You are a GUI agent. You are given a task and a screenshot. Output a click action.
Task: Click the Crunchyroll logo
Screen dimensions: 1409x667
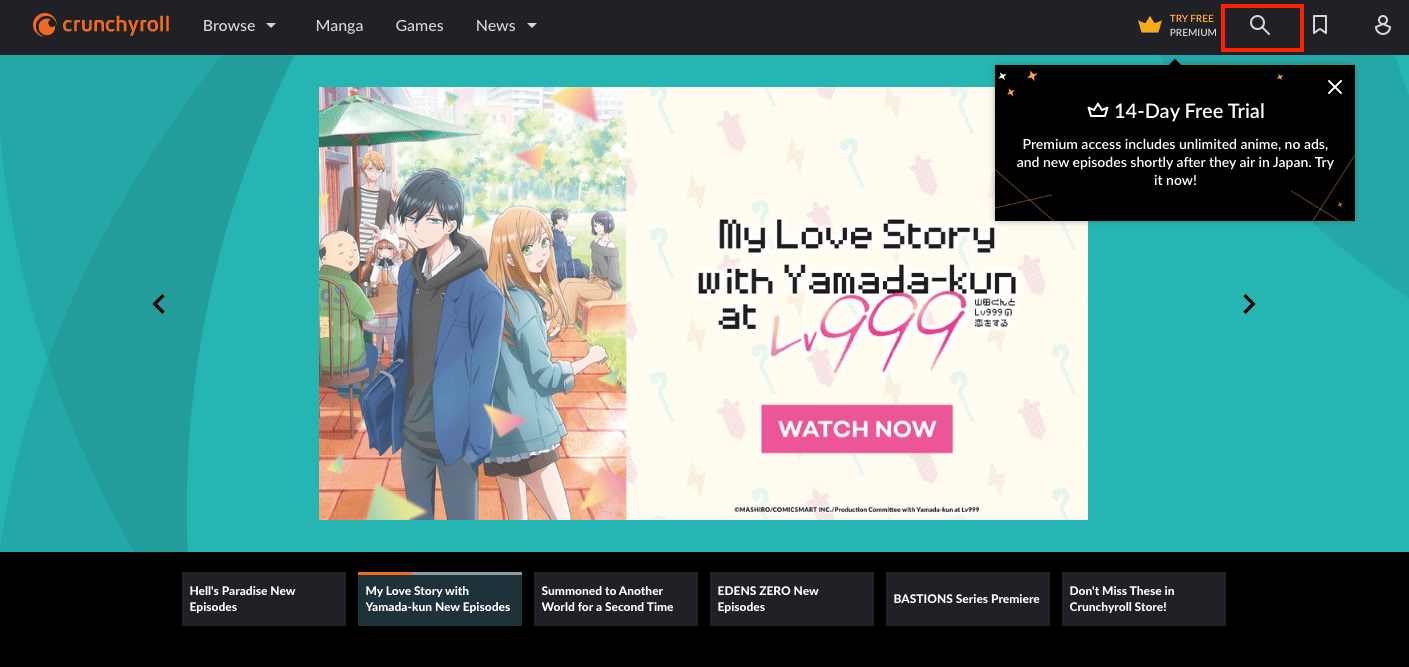pyautogui.click(x=101, y=25)
